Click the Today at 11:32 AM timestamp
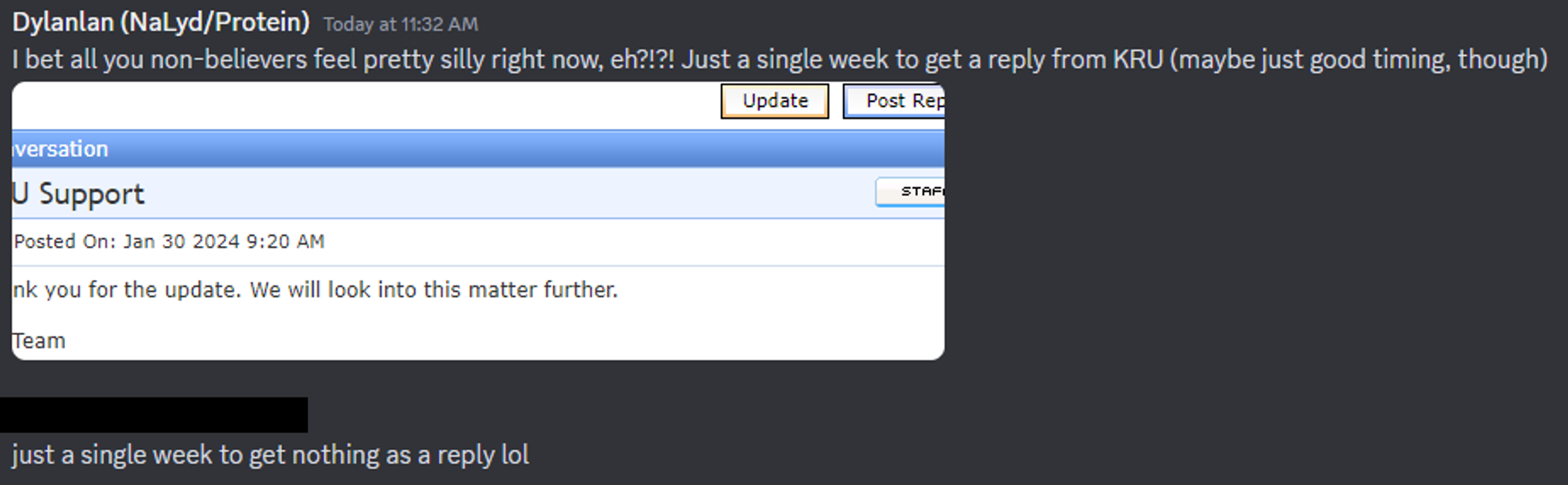 [400, 25]
